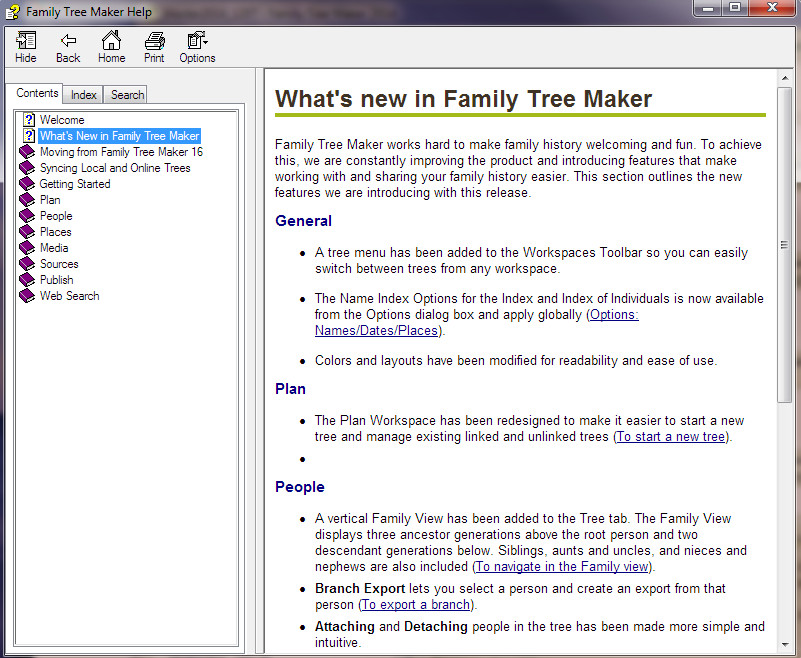The height and width of the screenshot is (658, 801).
Task: Expand book icon beside Syncing Local and Online Trees
Action: coord(27,168)
